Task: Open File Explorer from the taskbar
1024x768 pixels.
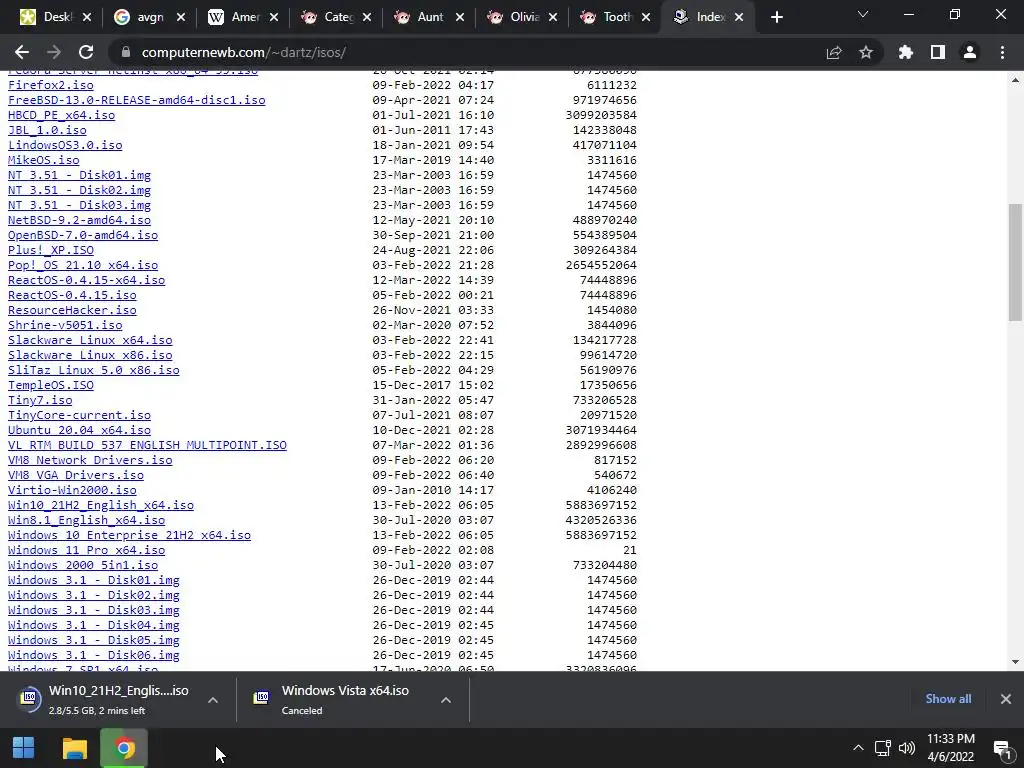Action: pyautogui.click(x=74, y=748)
